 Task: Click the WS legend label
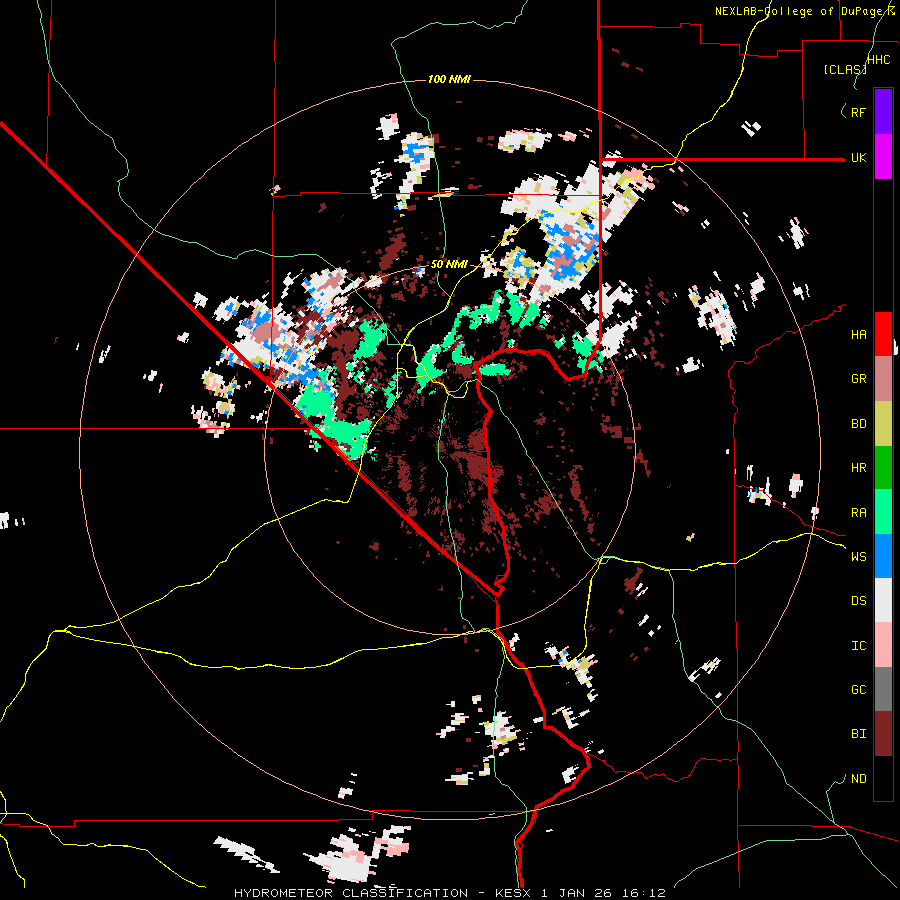[858, 557]
